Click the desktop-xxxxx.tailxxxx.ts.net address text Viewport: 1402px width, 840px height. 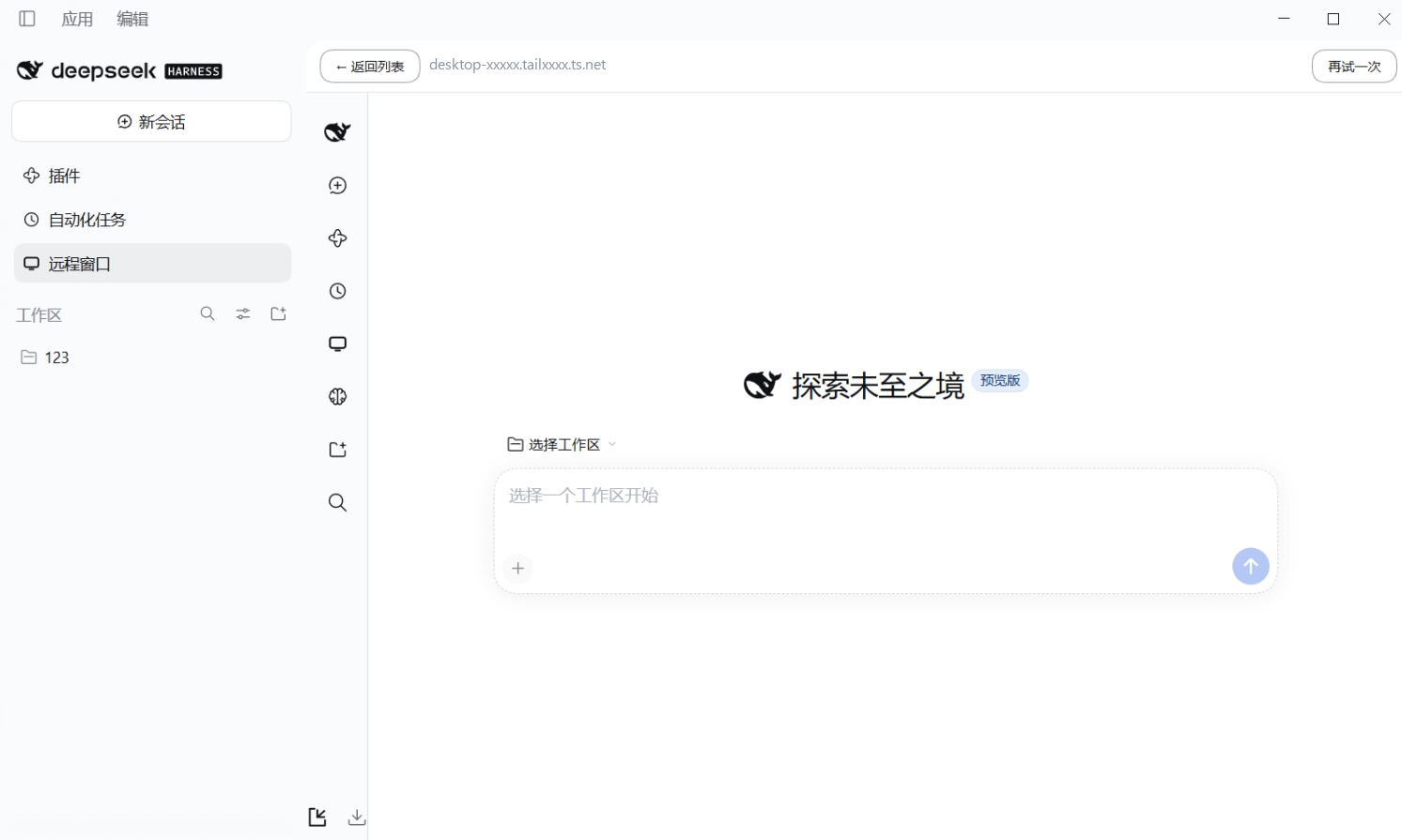click(517, 65)
